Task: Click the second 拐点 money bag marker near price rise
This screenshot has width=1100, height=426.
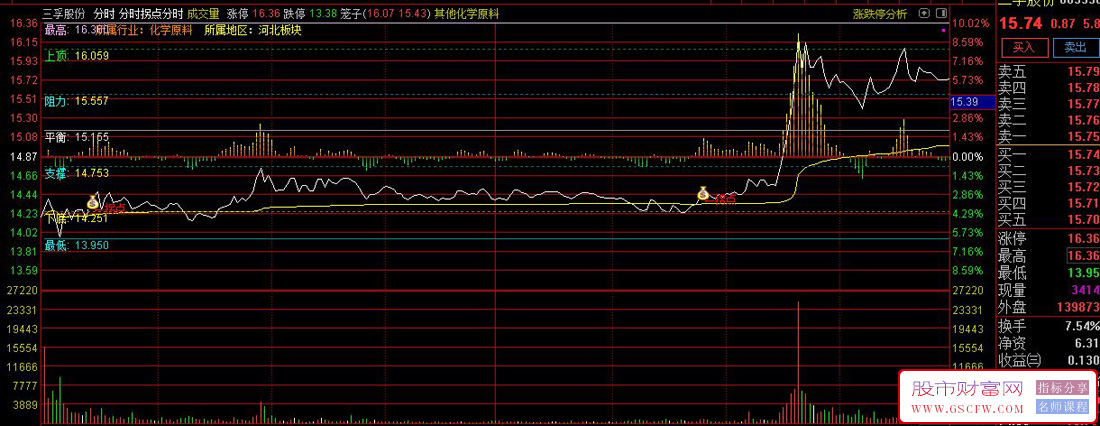Action: pyautogui.click(x=703, y=193)
